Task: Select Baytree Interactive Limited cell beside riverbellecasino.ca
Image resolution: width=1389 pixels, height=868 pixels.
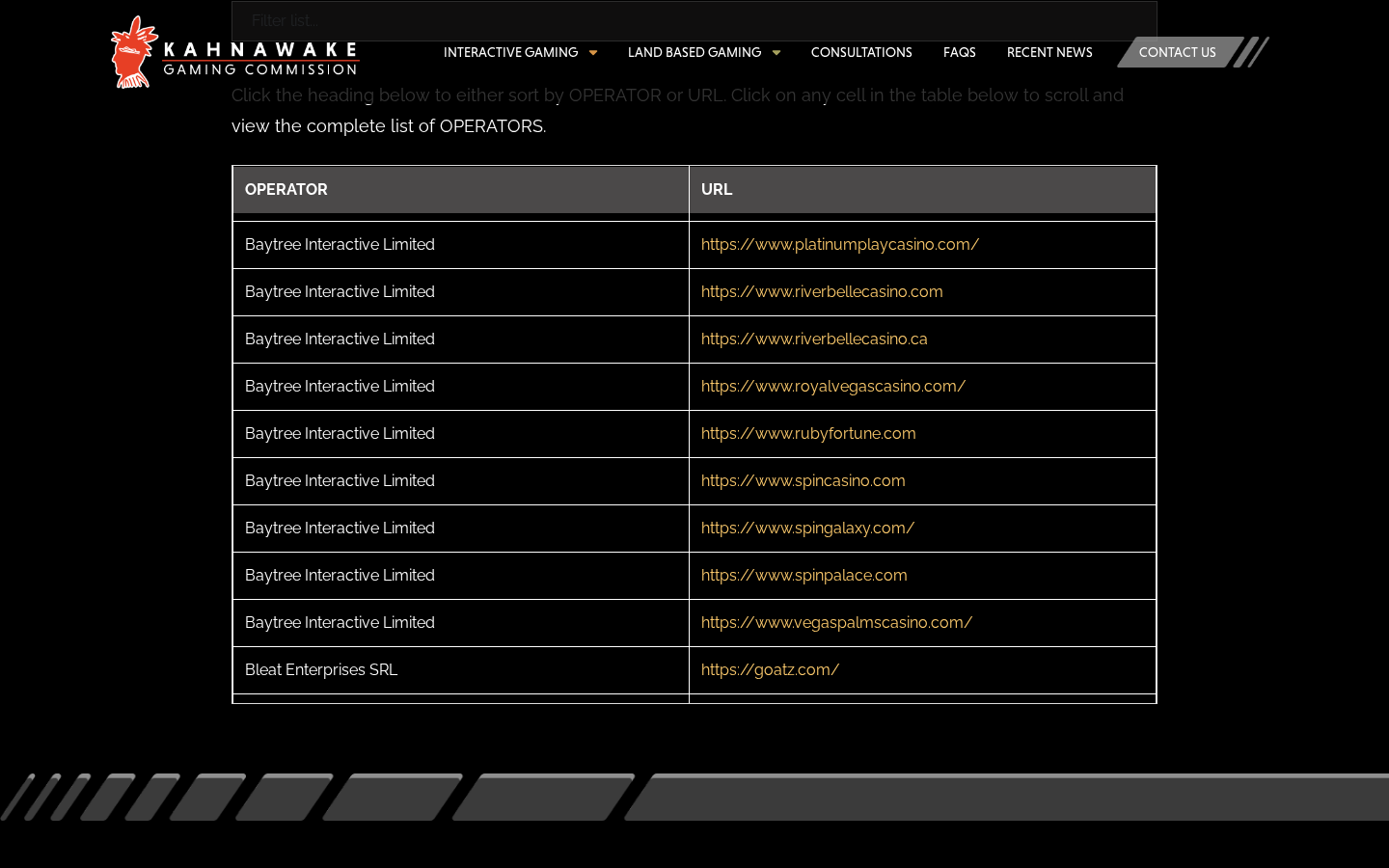Action: (461, 339)
